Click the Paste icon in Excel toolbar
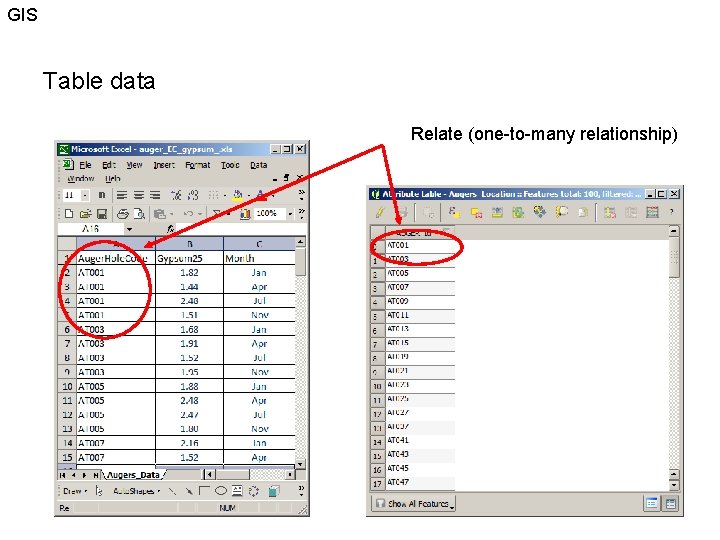This screenshot has height=540, width=720. click(159, 214)
